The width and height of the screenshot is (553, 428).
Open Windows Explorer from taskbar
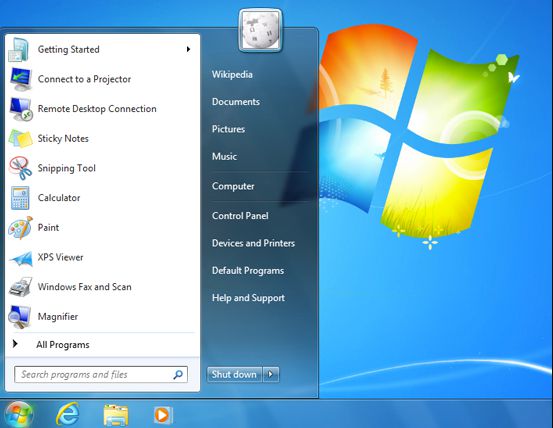pyautogui.click(x=116, y=415)
